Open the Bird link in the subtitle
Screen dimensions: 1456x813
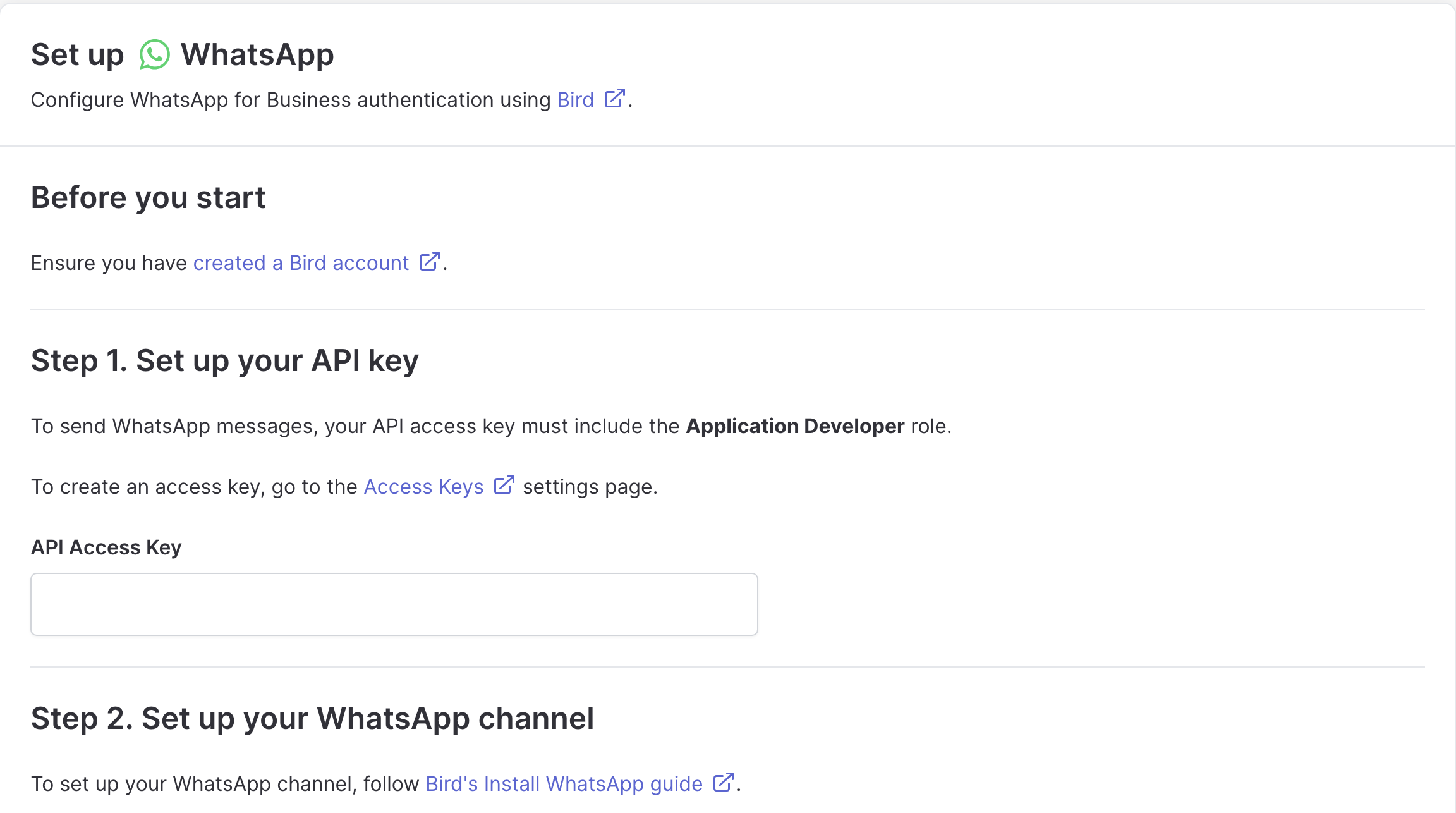pyautogui.click(x=575, y=100)
